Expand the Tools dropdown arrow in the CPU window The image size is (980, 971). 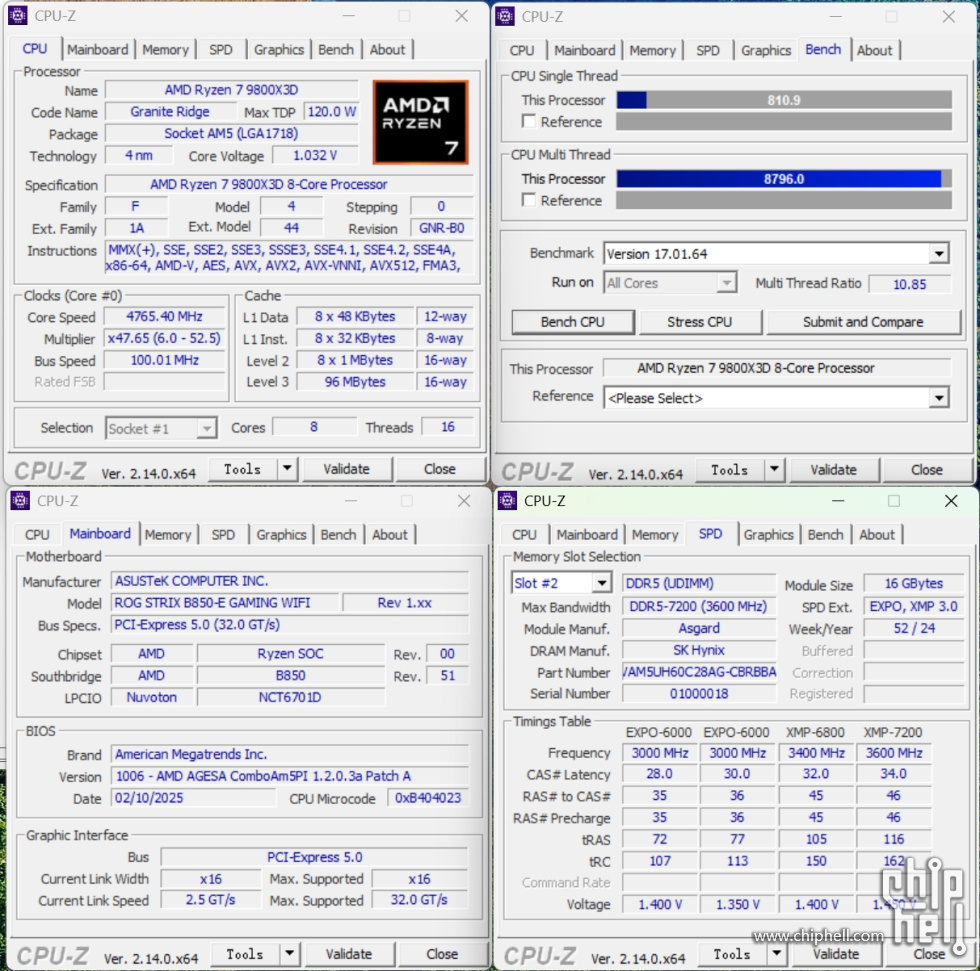287,469
